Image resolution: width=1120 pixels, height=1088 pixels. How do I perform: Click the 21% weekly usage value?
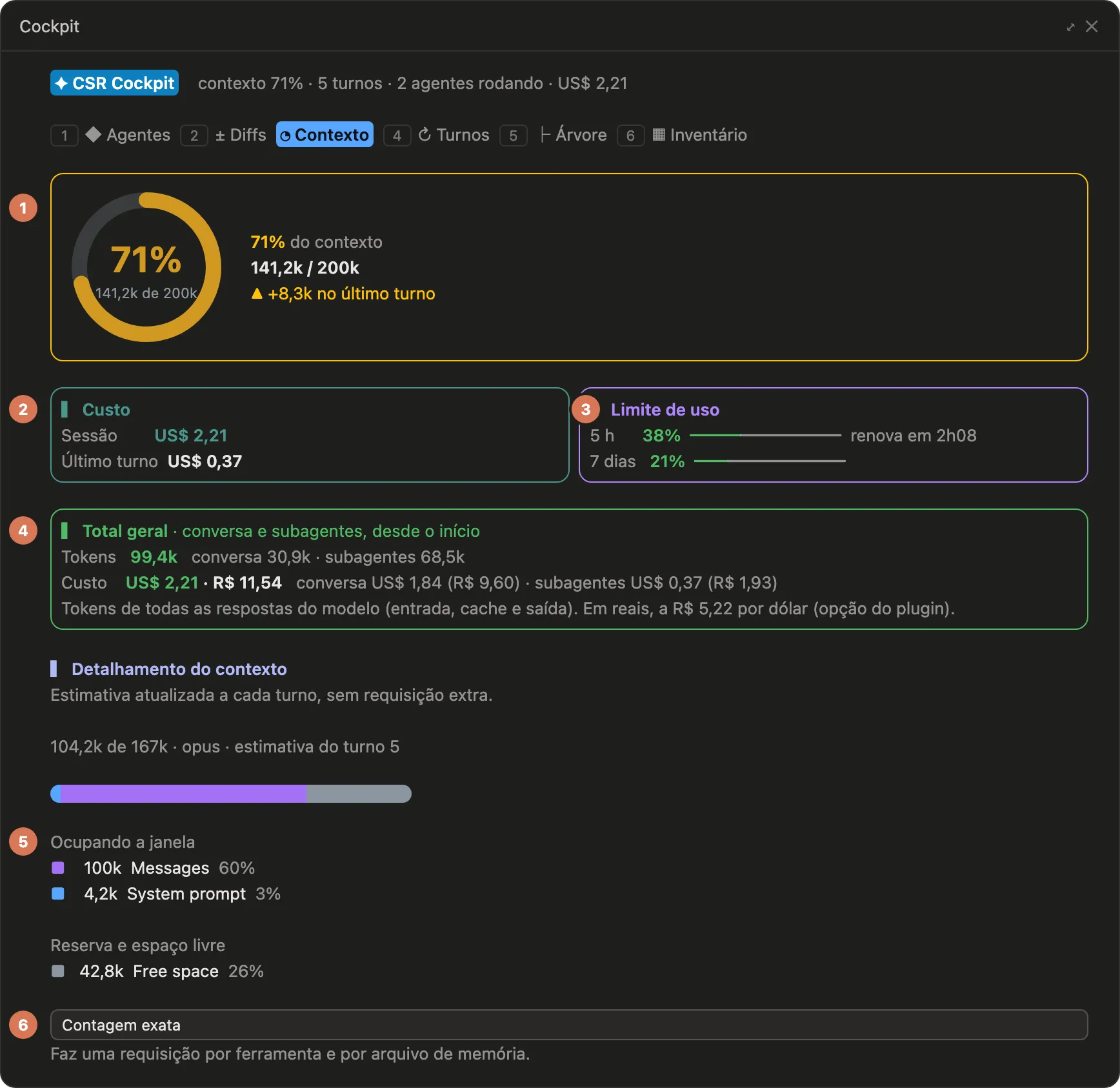pos(667,461)
